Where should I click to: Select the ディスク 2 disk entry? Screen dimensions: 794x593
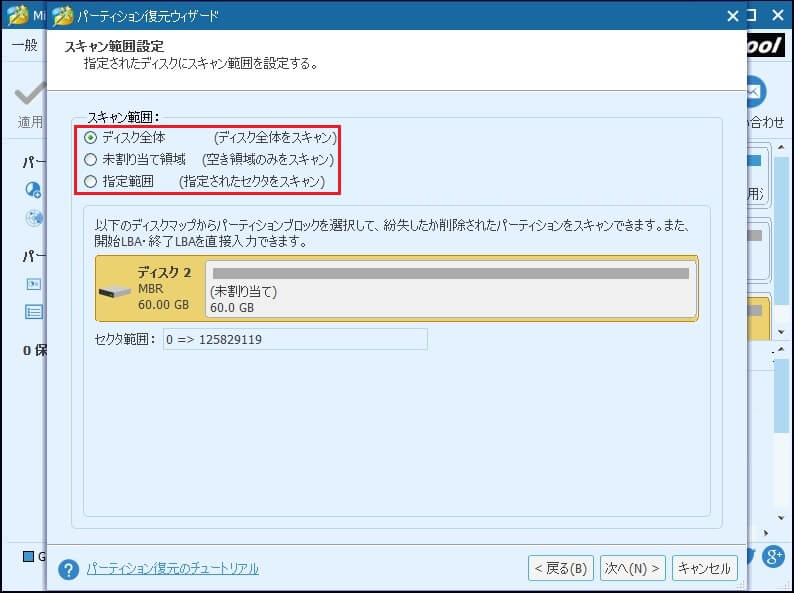396,288
